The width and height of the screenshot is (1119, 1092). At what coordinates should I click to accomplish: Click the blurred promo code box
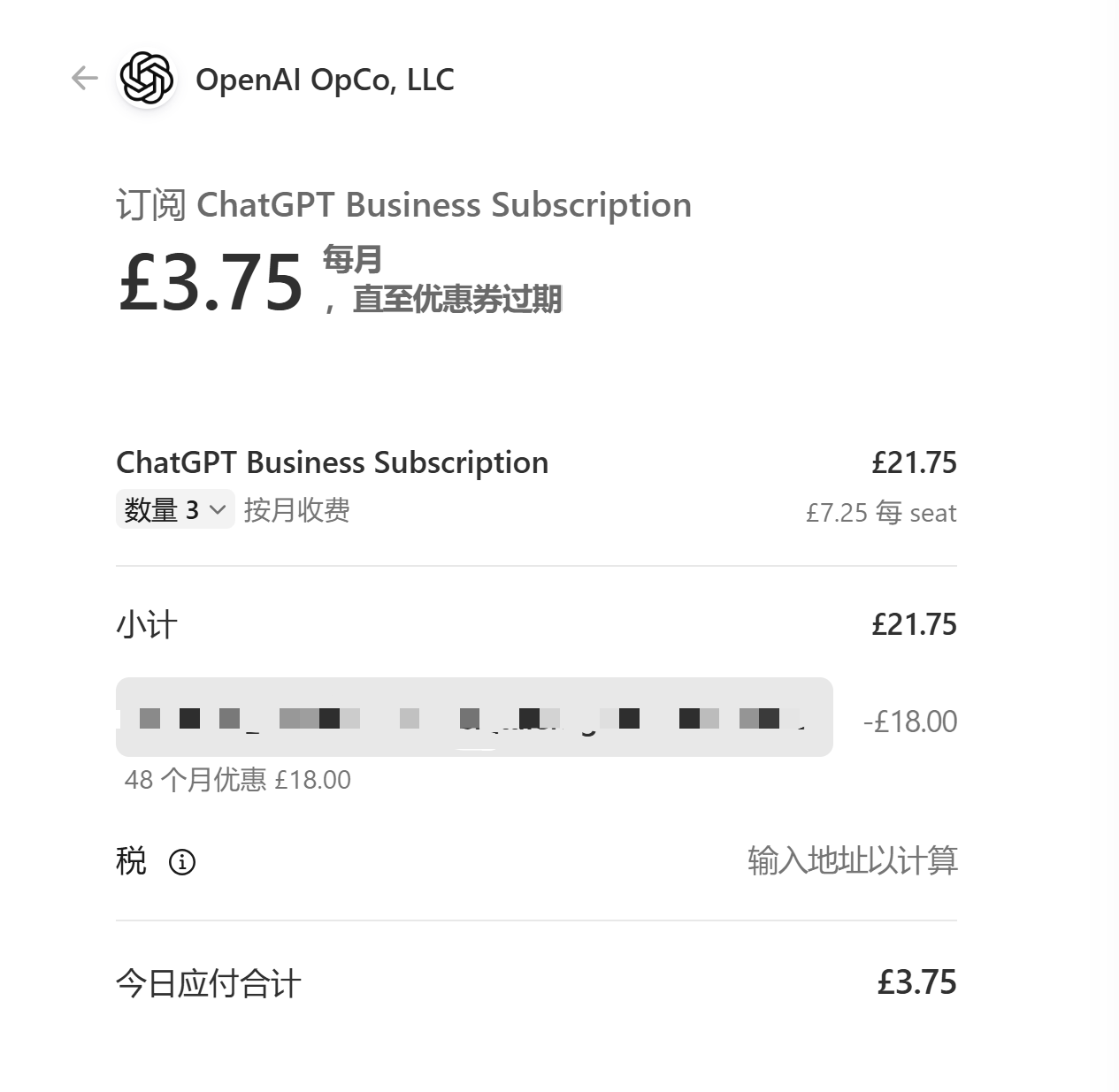(474, 717)
